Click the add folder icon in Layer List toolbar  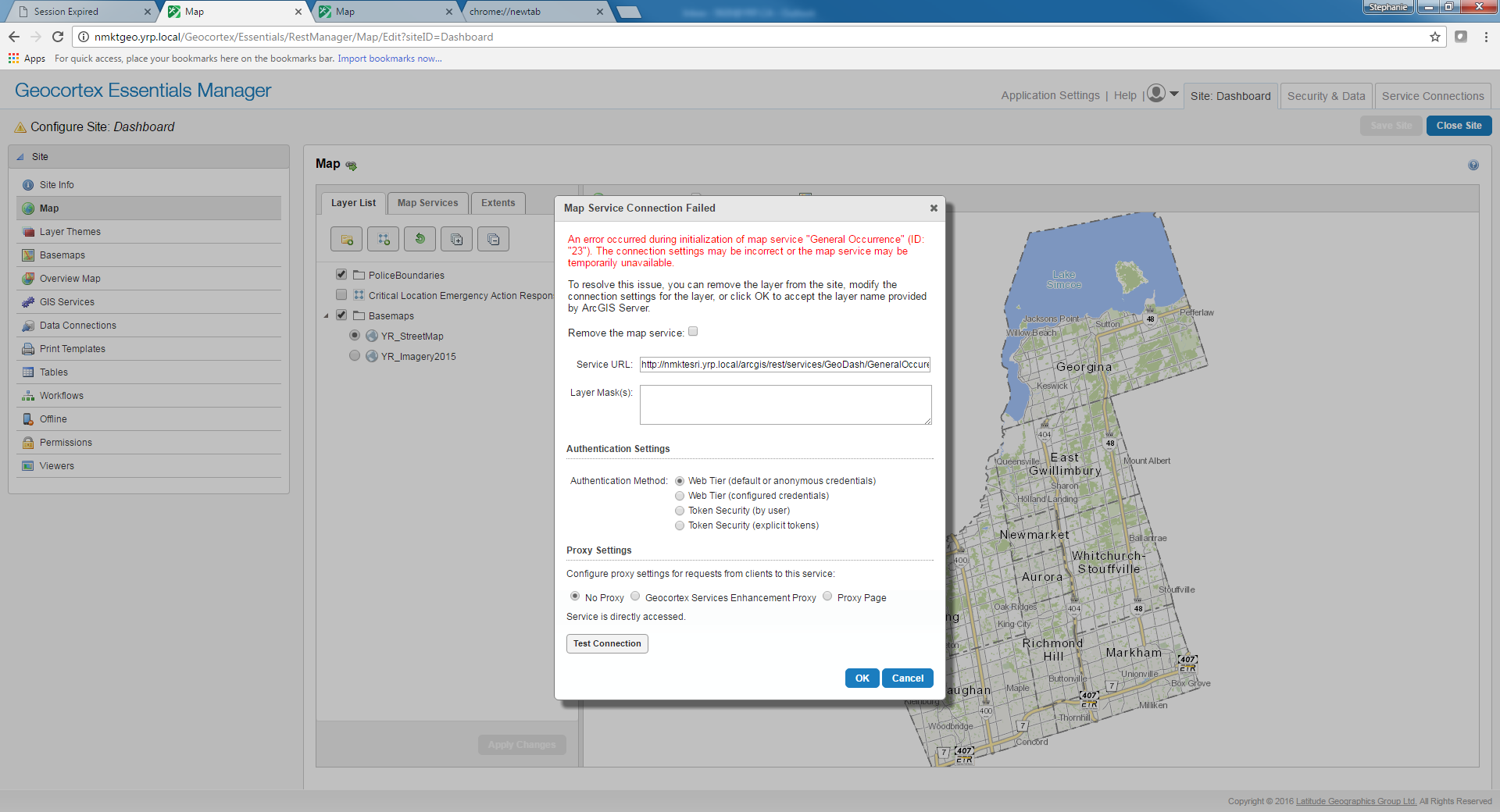[346, 239]
